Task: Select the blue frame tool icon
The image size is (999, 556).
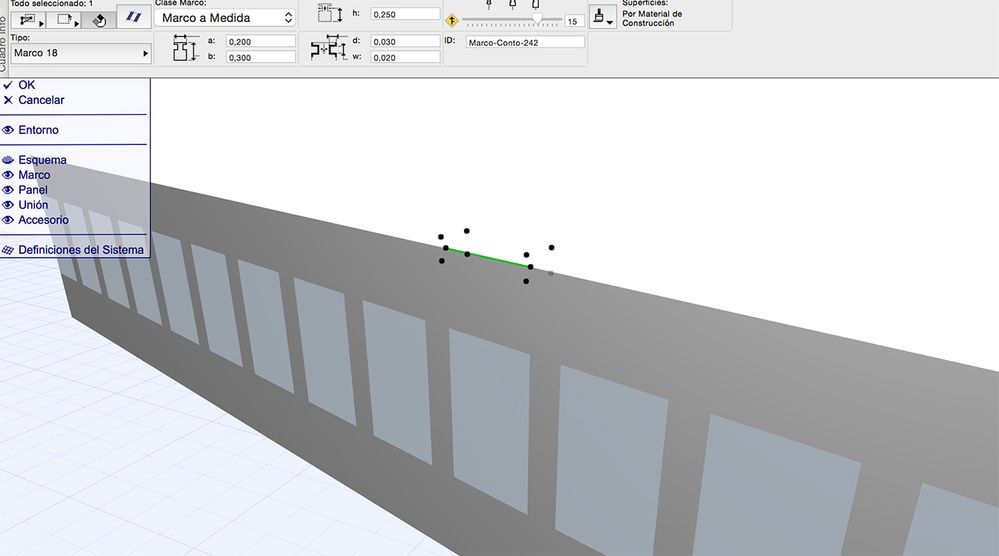Action: [133, 17]
